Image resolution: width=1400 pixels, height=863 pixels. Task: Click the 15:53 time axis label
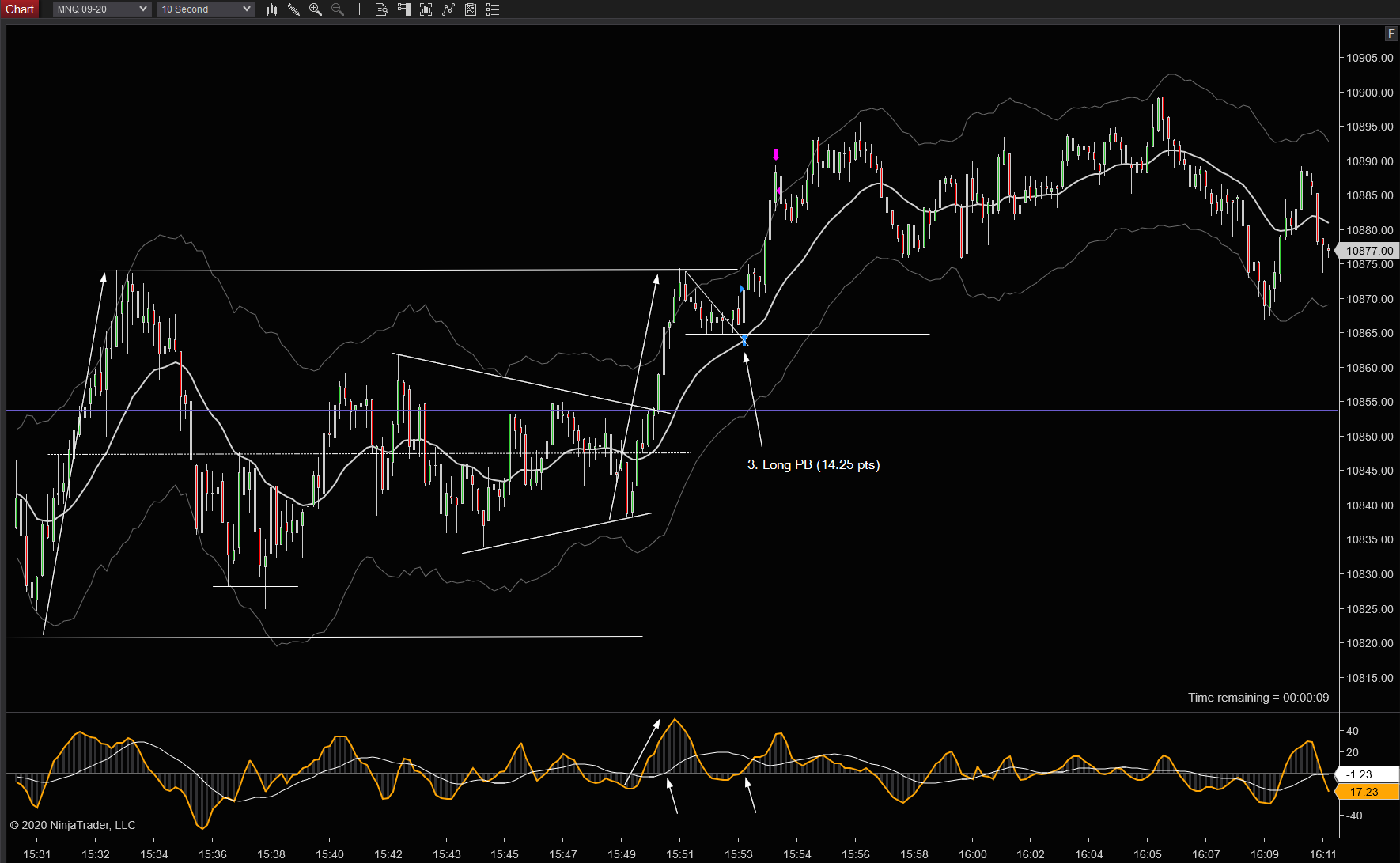(x=739, y=854)
